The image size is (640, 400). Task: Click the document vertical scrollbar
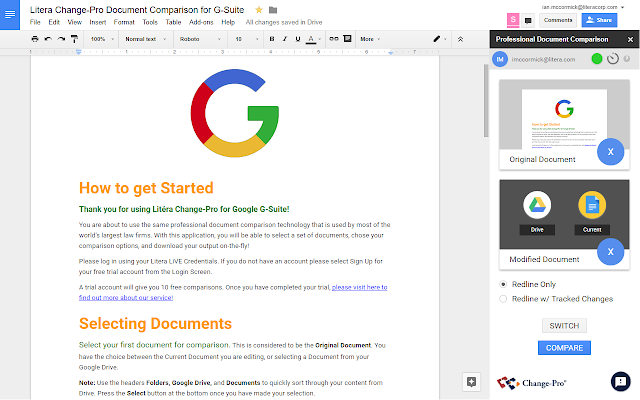486,100
